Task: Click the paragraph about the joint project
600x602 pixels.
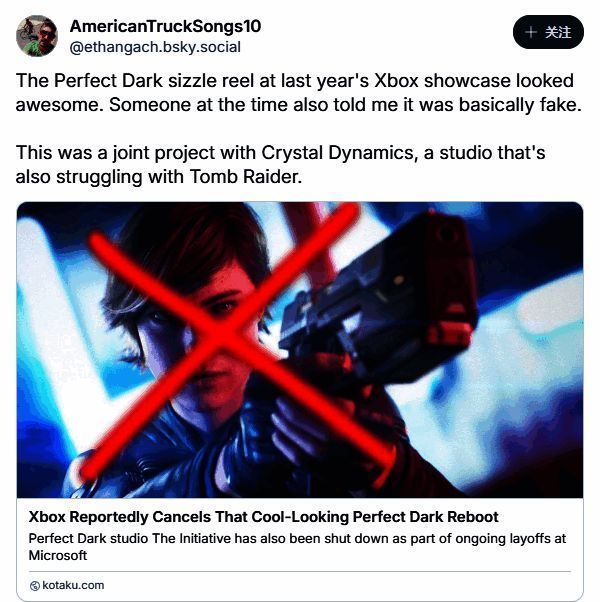Action: [281, 165]
